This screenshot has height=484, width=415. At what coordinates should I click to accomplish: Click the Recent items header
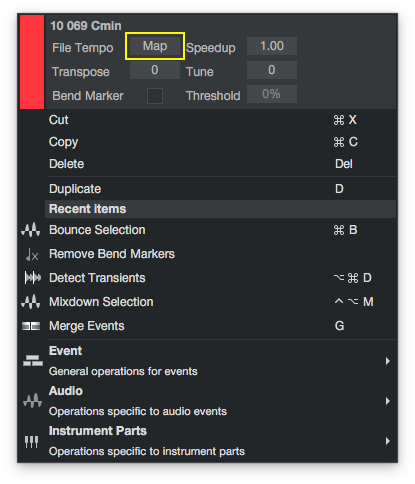click(221, 209)
